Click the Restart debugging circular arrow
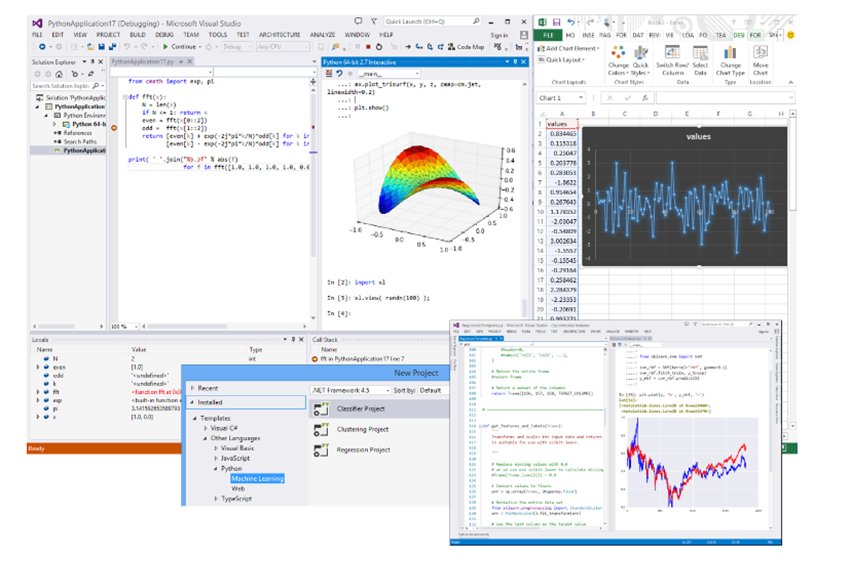Screen dimensions: 851x561 379,47
